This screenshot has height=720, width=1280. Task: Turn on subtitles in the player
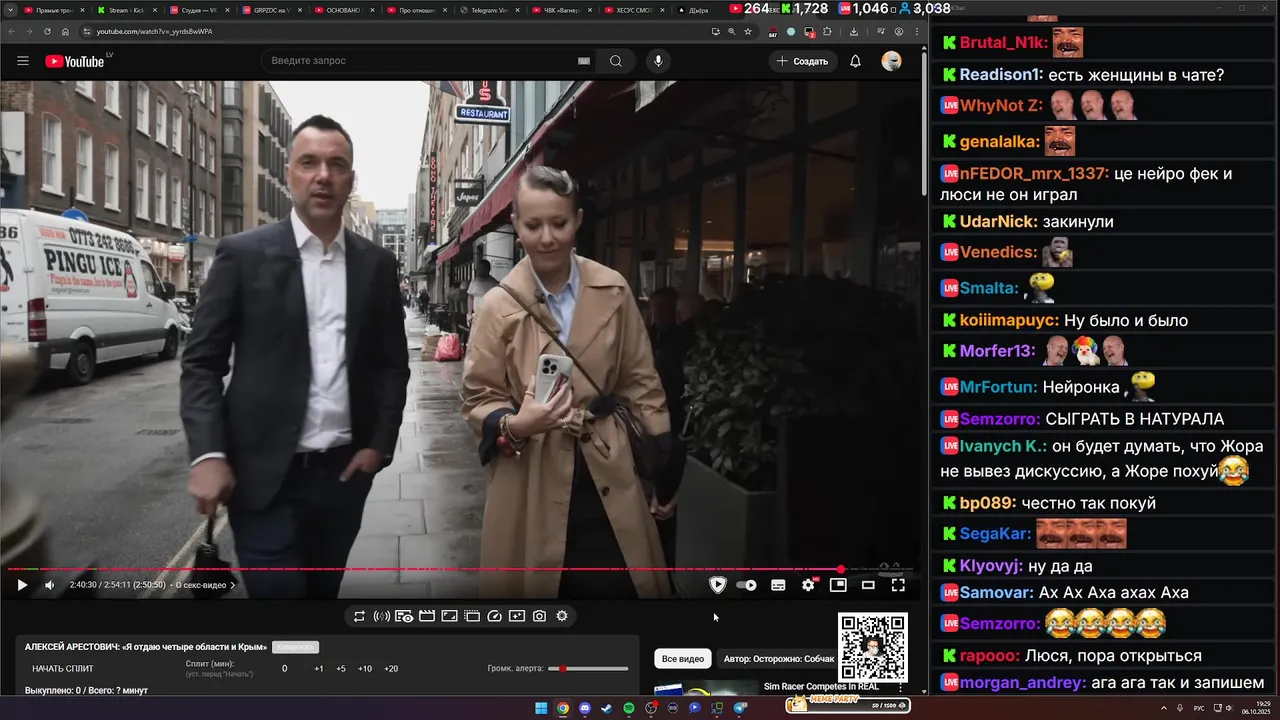coord(778,585)
